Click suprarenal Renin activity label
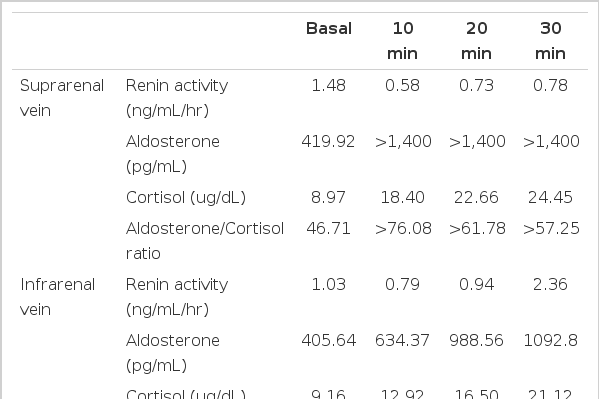Screen dimensions: 599x399 [x=177, y=98]
